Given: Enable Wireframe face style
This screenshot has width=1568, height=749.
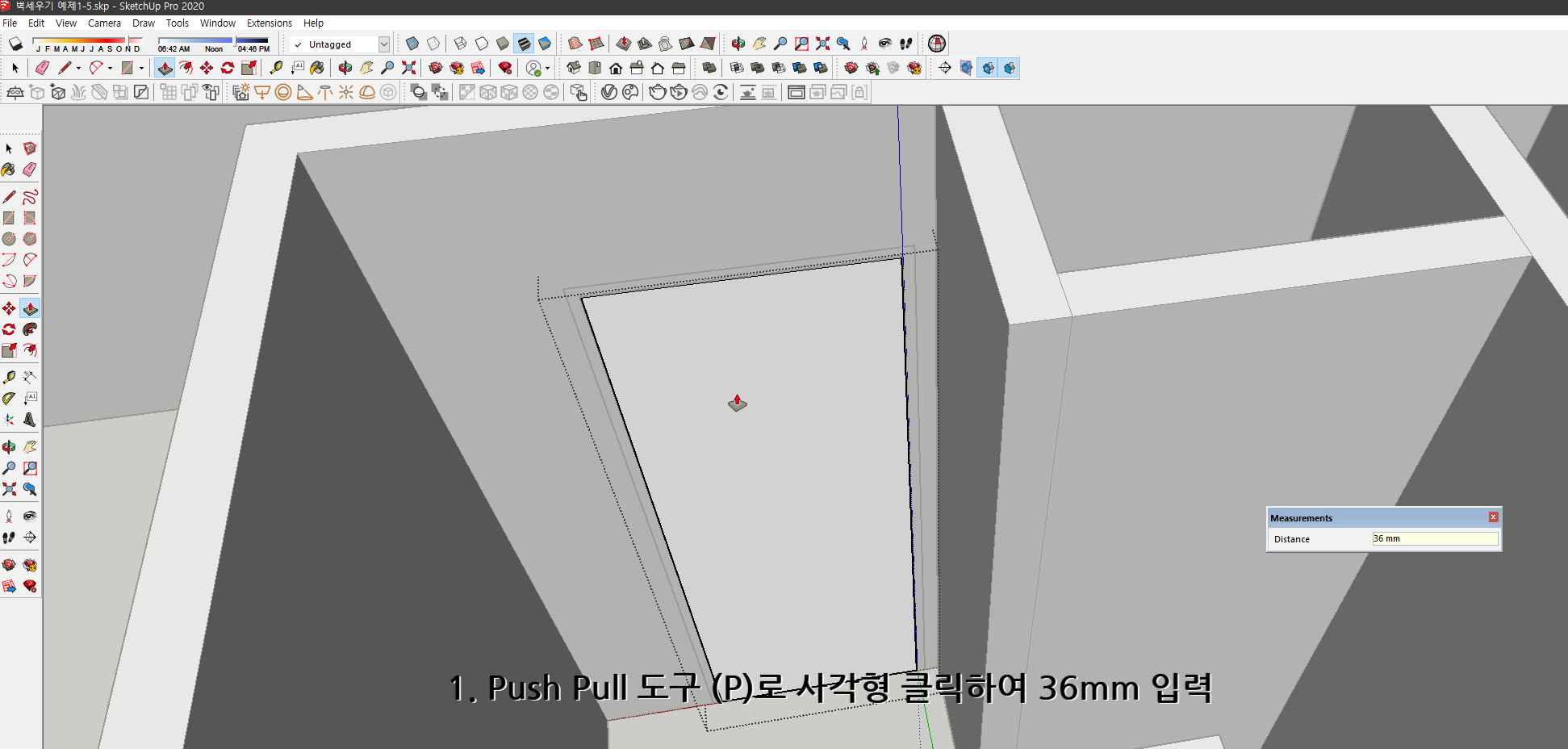Looking at the screenshot, I should tap(461, 44).
